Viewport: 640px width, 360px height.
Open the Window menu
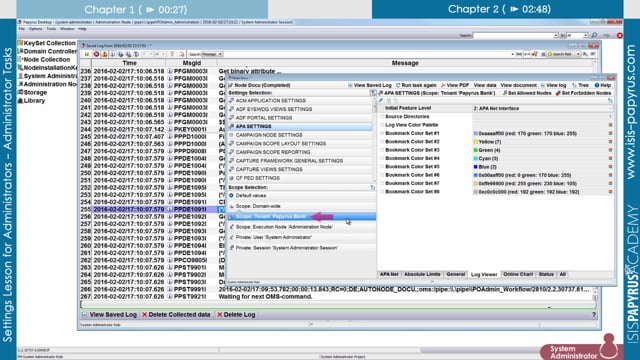(67, 29)
